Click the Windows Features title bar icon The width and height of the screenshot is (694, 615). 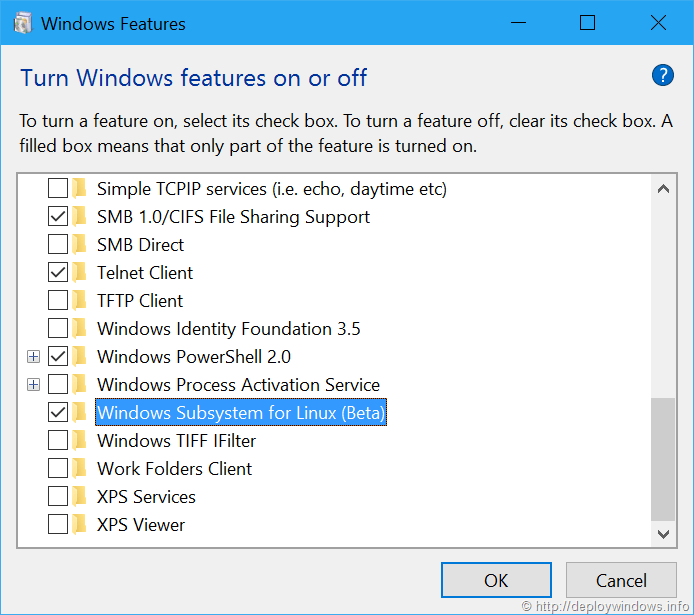click(x=21, y=23)
